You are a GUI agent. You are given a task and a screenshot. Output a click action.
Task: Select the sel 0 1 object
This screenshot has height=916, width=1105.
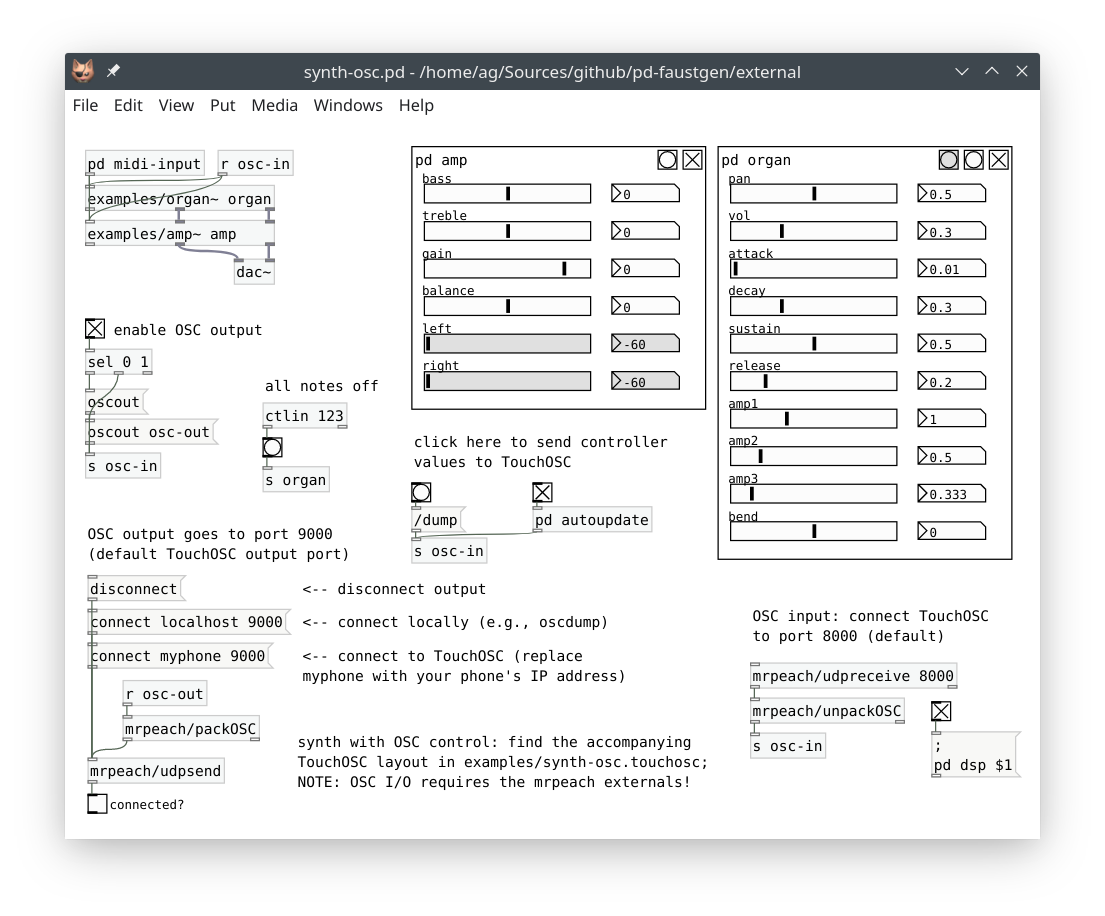[118, 362]
